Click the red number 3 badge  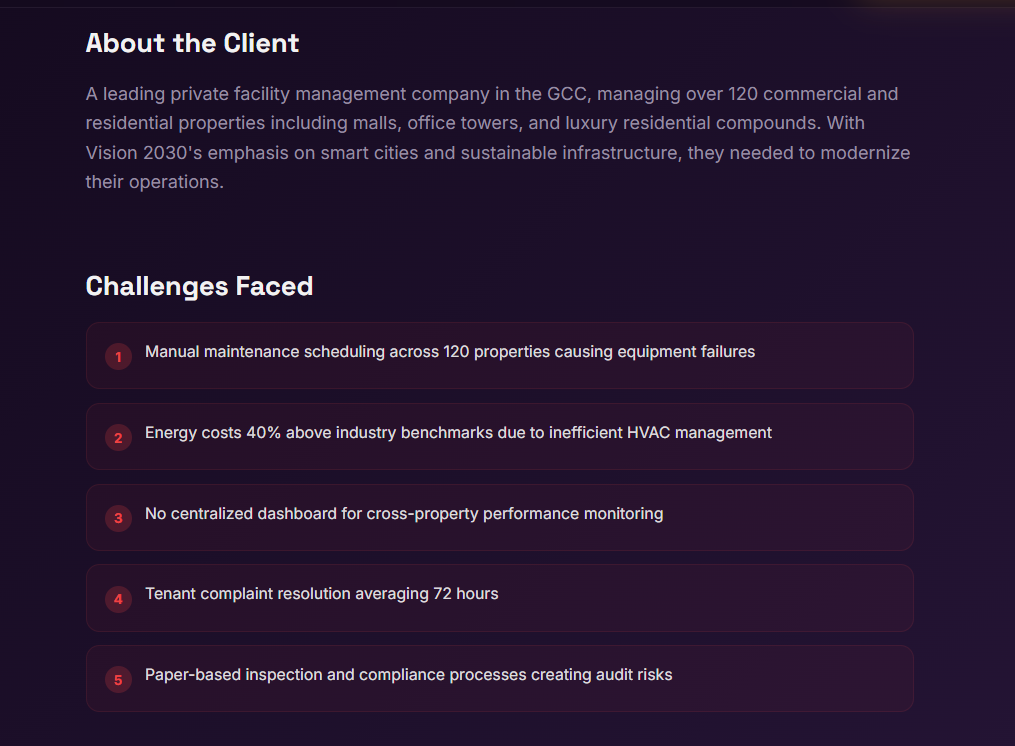coord(118,518)
